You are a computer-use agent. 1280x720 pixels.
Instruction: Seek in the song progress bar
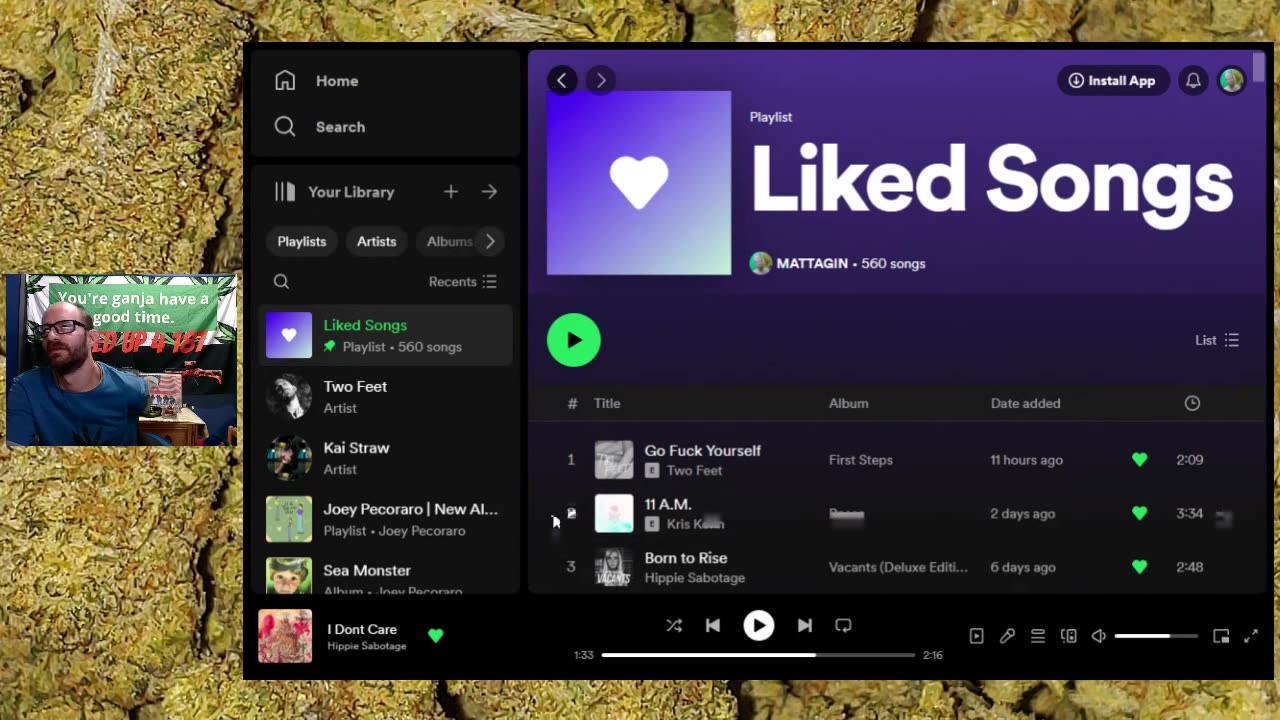[758, 655]
